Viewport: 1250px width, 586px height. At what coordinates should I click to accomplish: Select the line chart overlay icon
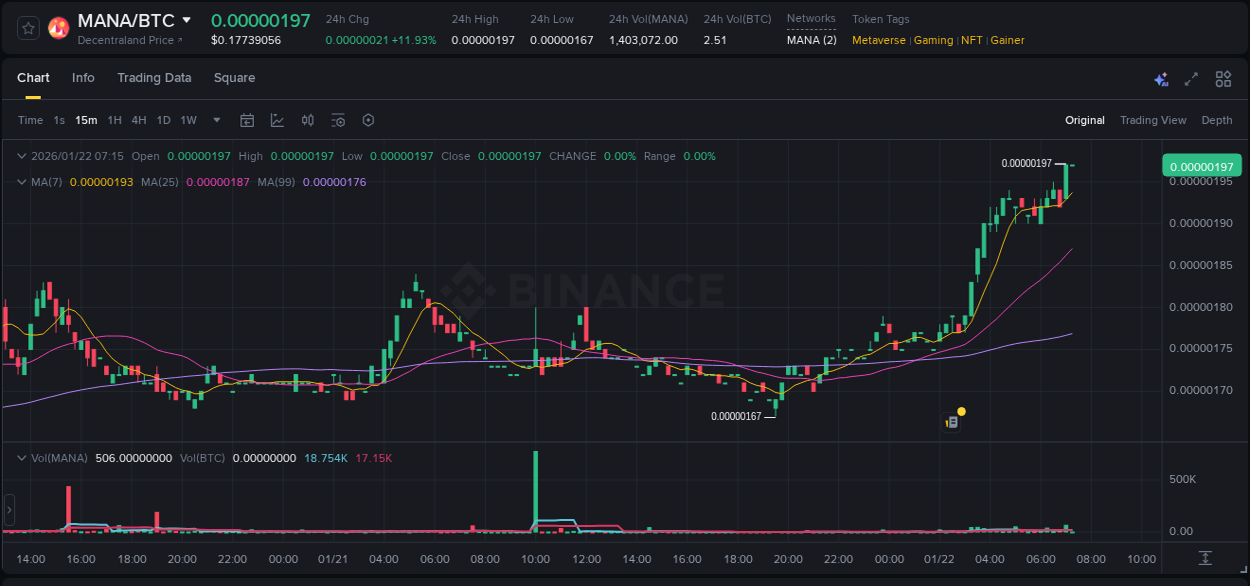click(277, 120)
